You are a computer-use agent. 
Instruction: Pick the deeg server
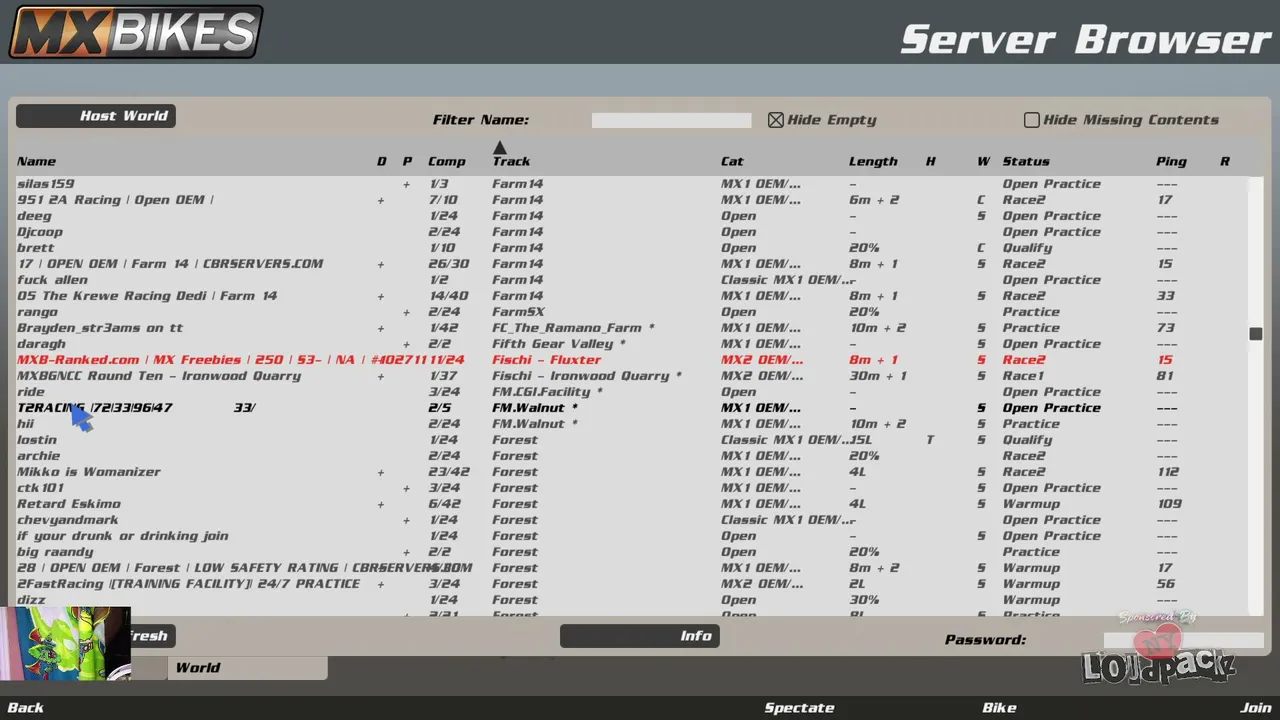click(633, 216)
